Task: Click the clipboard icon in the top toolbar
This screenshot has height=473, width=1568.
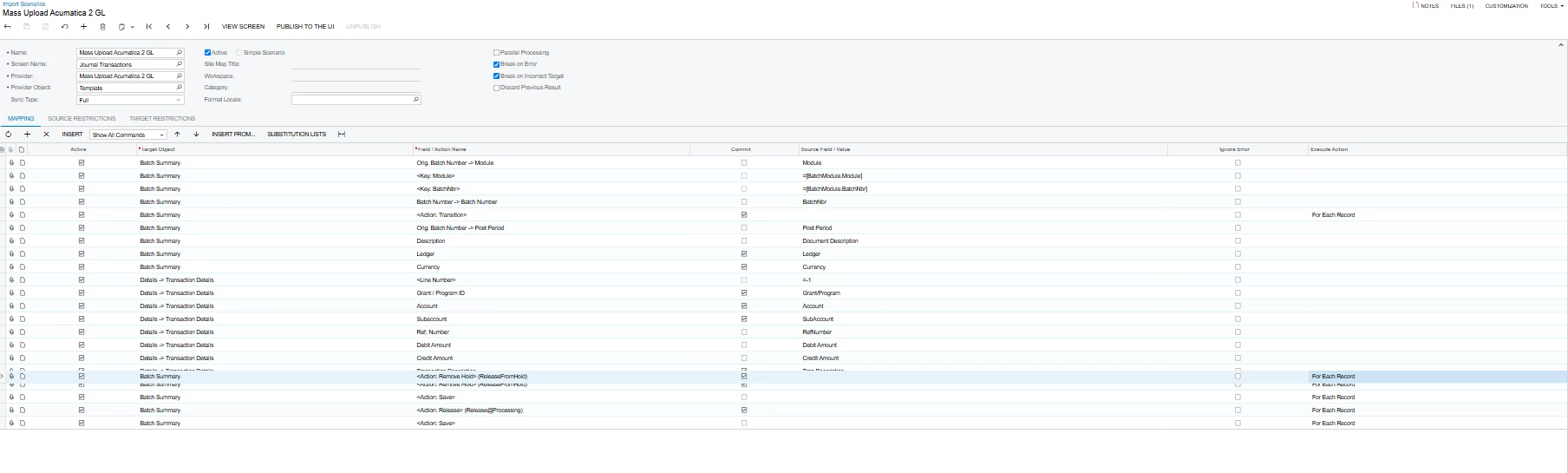Action: (x=121, y=27)
